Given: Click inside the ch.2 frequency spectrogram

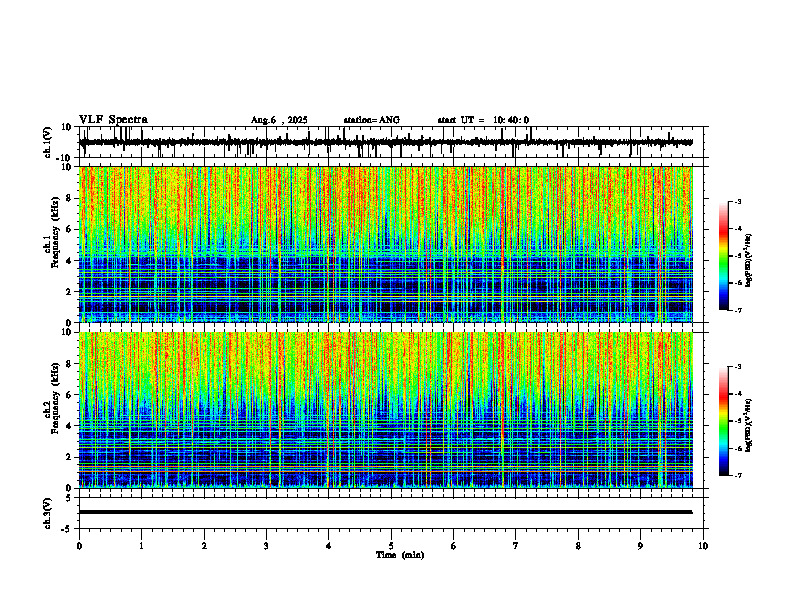Looking at the screenshot, I should pyautogui.click(x=386, y=410).
